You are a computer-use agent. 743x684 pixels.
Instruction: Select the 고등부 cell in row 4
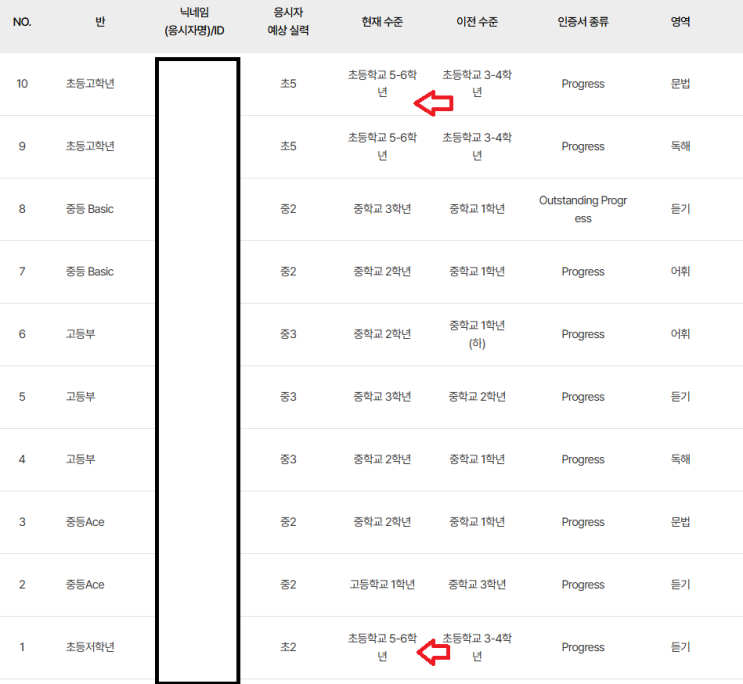(x=80, y=460)
